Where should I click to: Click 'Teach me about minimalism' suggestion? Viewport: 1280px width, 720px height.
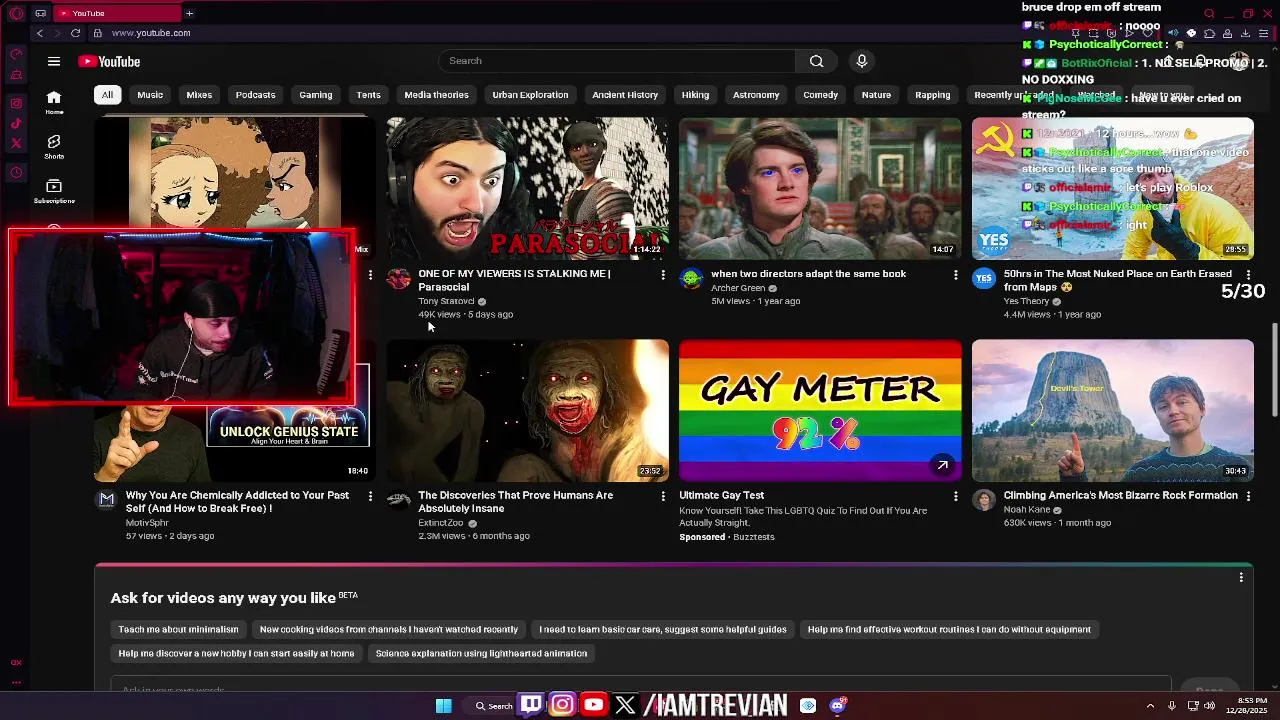tap(178, 630)
